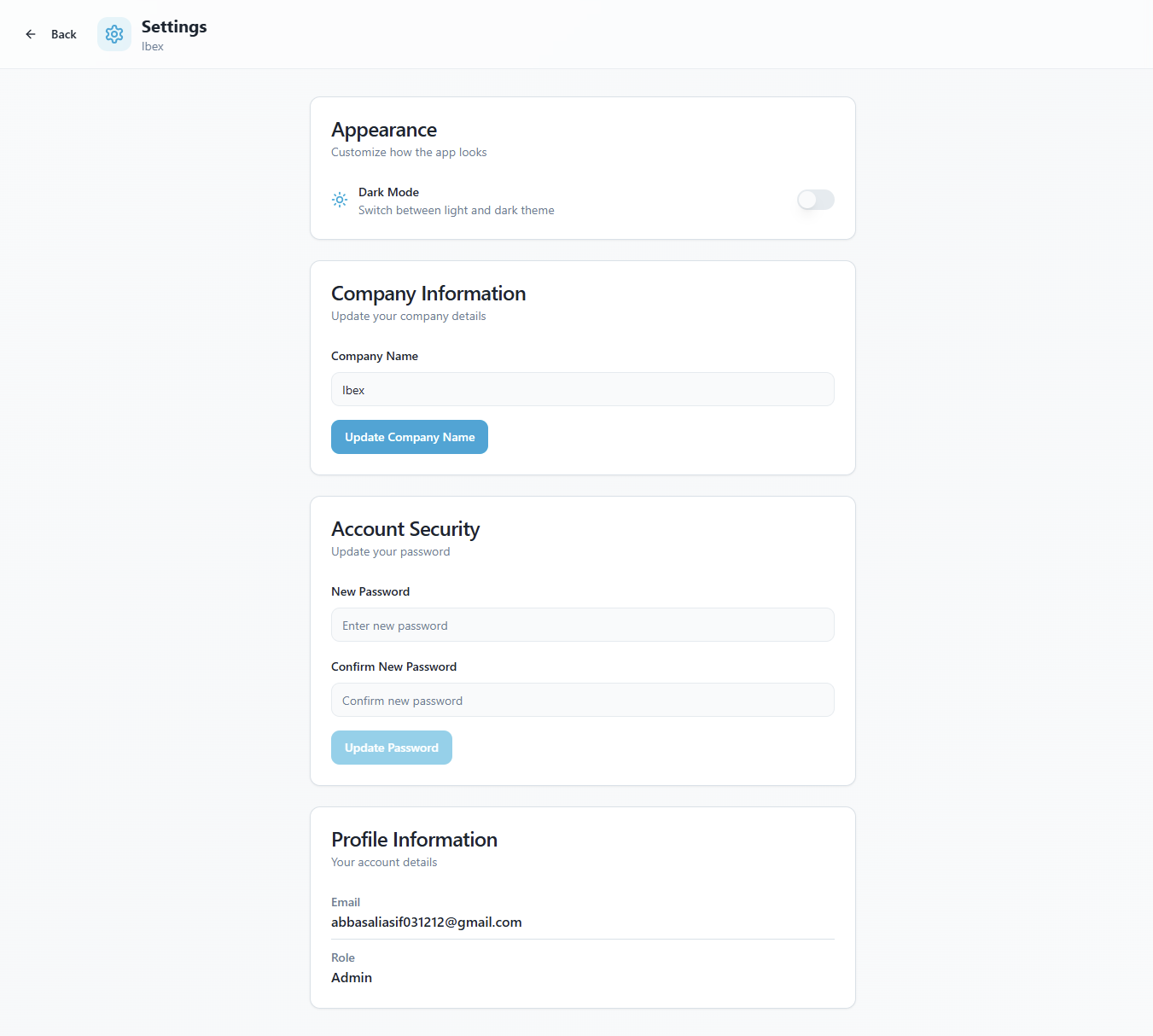Screen dimensions: 1153x1036
Task: Click the Update Password button
Action: 391,747
